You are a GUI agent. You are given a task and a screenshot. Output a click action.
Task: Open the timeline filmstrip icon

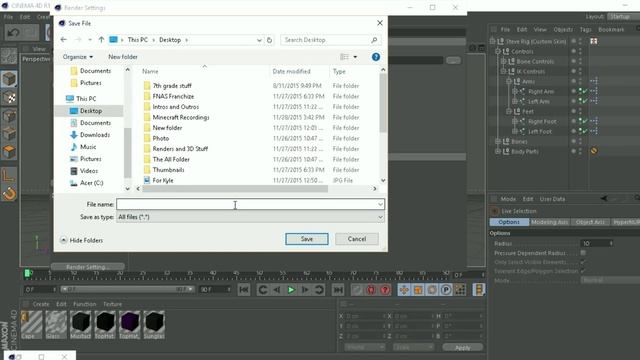[479, 290]
